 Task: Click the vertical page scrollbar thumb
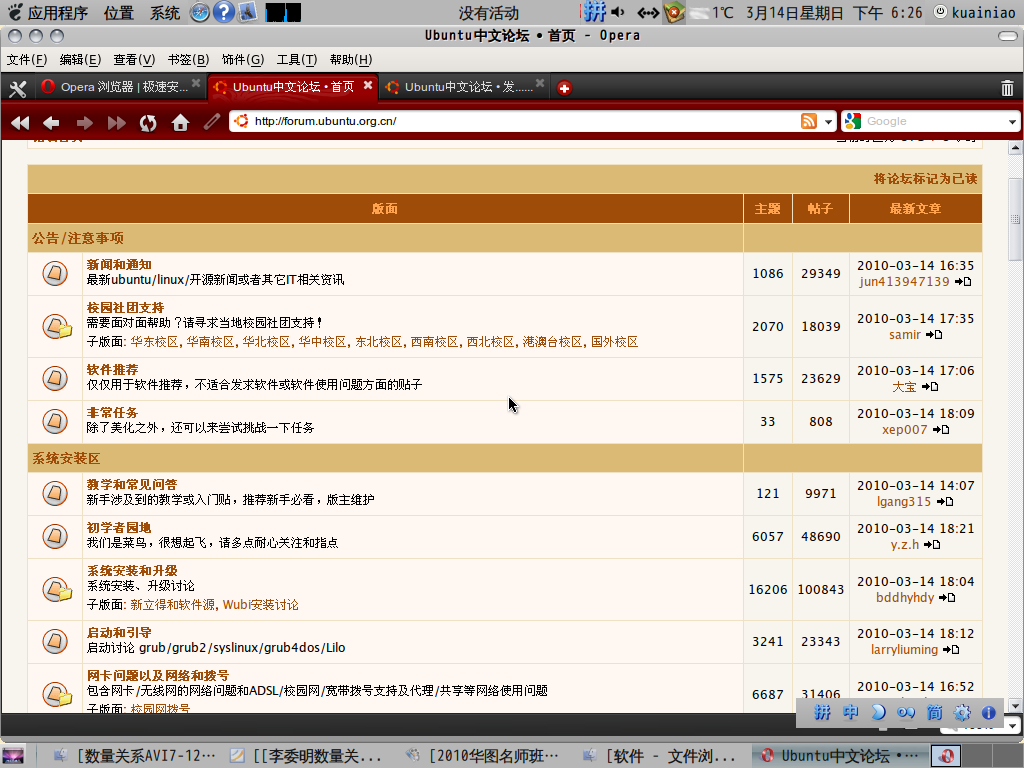[x=1015, y=219]
